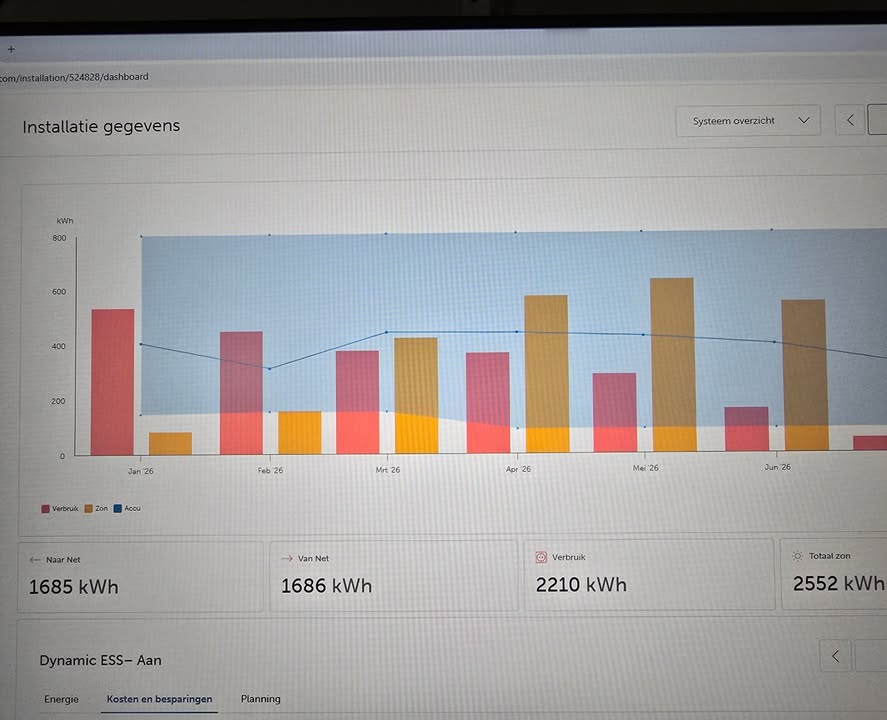
Task: Click the Van Net right arrow icon
Action: (287, 558)
